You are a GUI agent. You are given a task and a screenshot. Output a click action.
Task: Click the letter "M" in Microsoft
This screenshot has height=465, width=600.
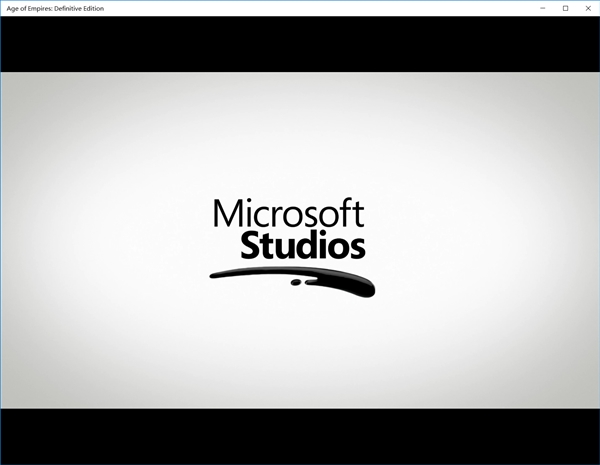226,215
